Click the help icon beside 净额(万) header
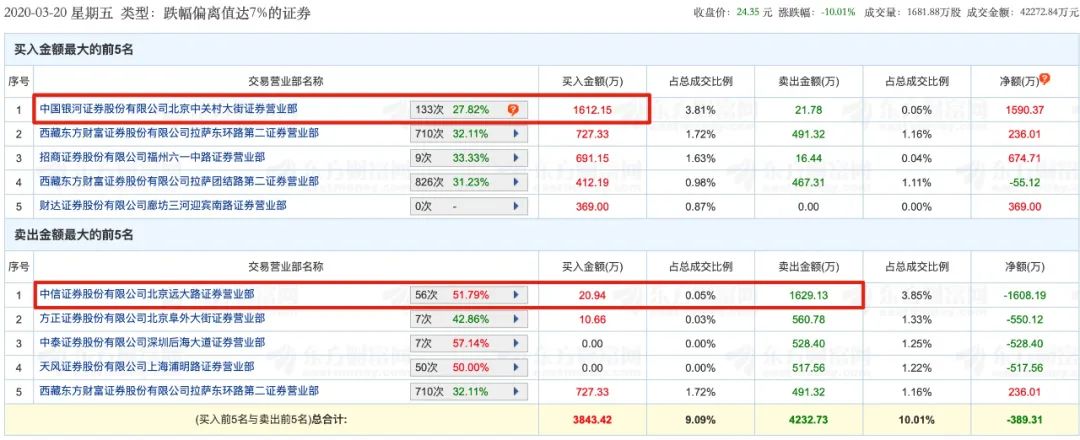Image resolution: width=1080 pixels, height=440 pixels. [1044, 80]
